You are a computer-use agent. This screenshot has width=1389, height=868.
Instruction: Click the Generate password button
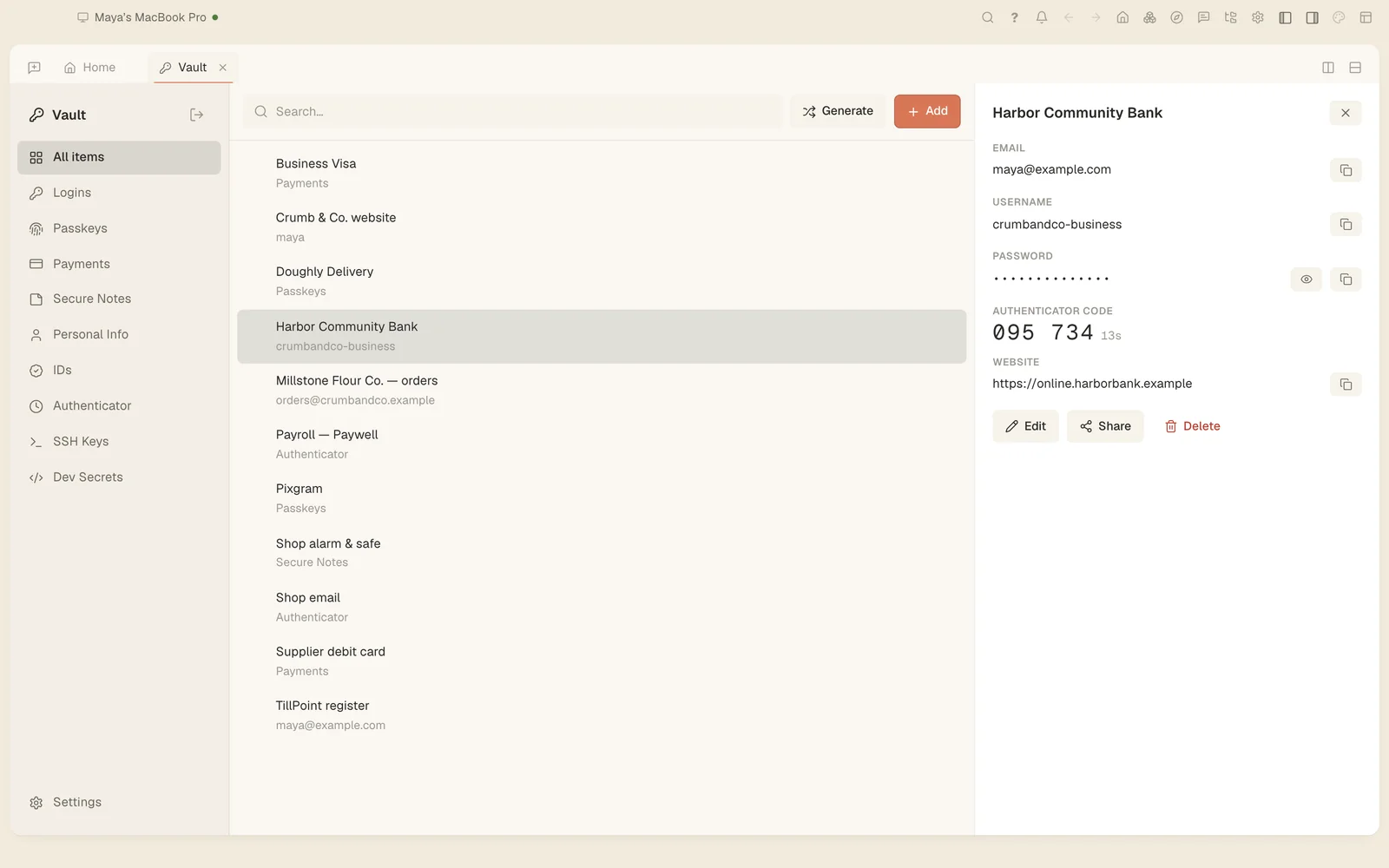point(838,111)
